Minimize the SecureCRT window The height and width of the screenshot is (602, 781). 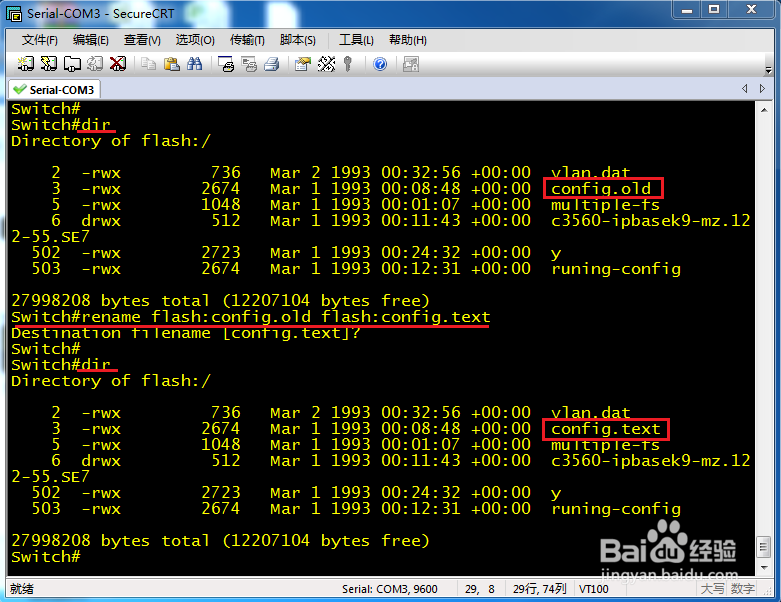[687, 10]
